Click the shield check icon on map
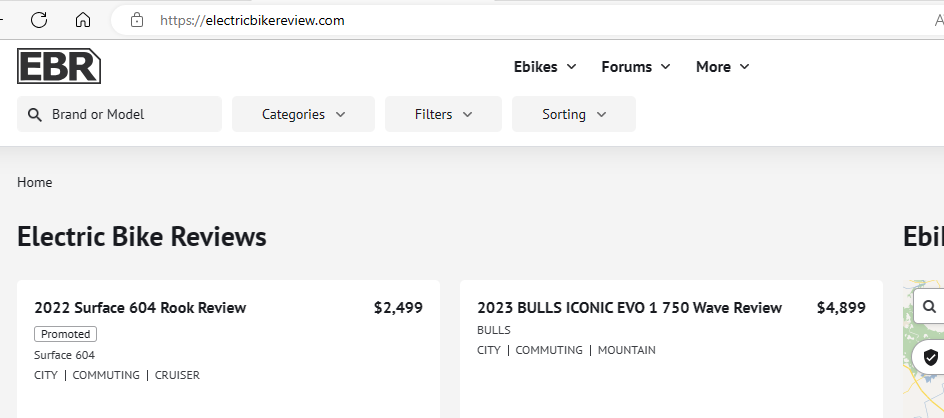This screenshot has height=418, width=944. click(931, 357)
